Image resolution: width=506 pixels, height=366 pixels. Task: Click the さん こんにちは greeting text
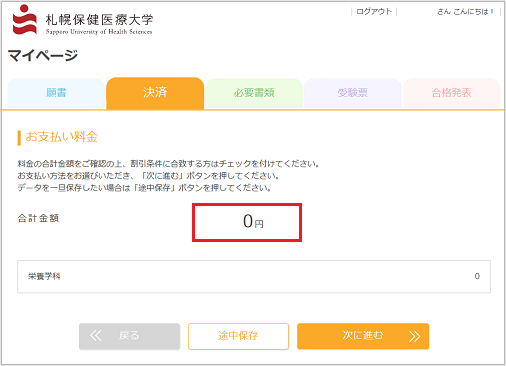[465, 12]
